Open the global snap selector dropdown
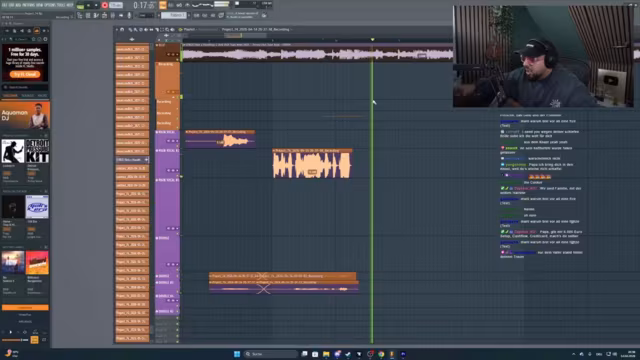The height and width of the screenshot is (360, 640). pos(146,15)
